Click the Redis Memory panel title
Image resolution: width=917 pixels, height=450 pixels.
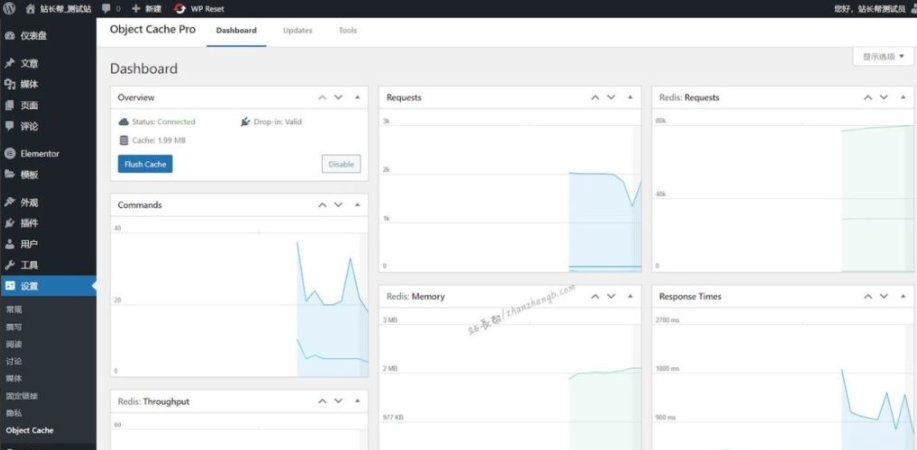pos(416,297)
